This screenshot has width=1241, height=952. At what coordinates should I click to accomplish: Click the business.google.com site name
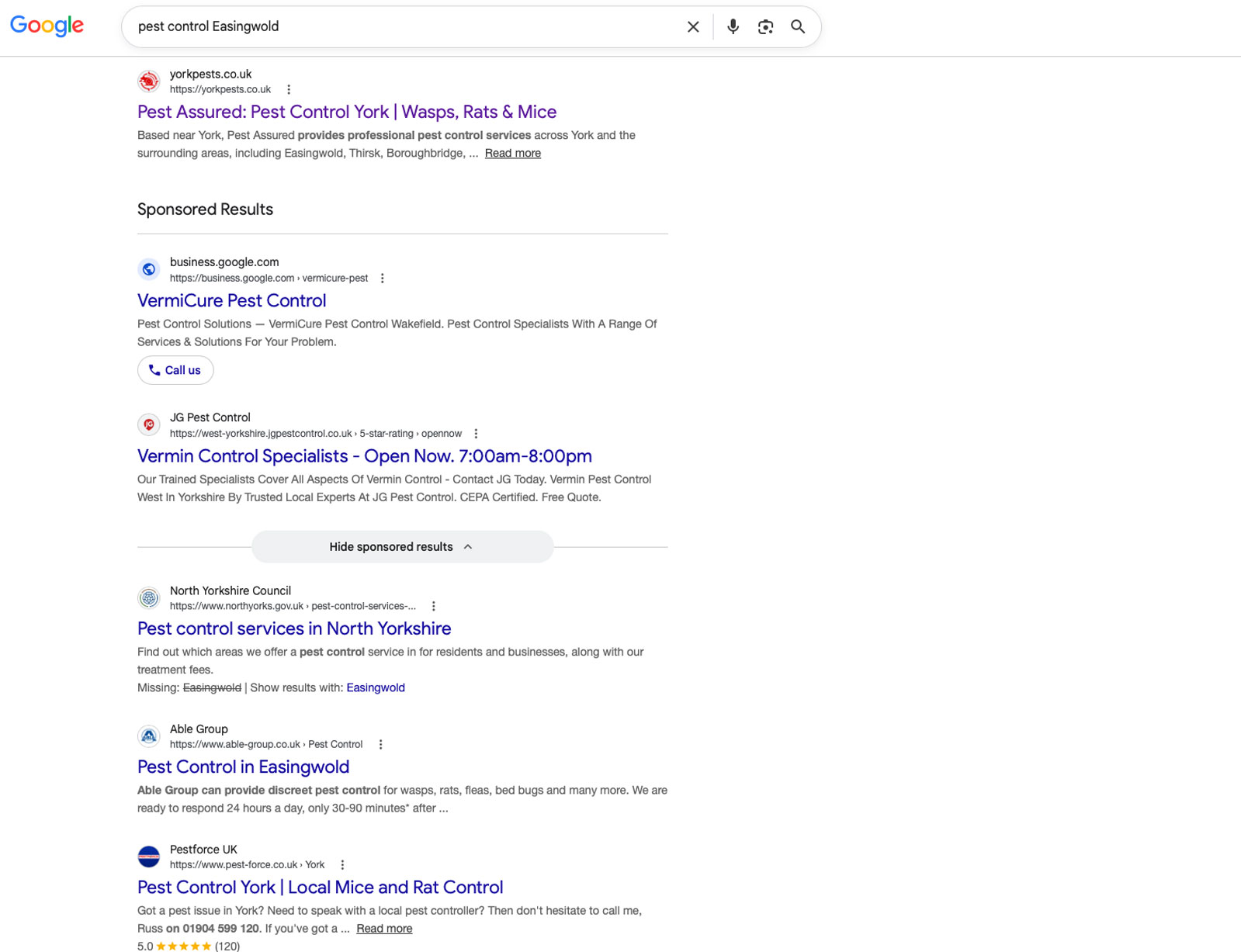224,262
